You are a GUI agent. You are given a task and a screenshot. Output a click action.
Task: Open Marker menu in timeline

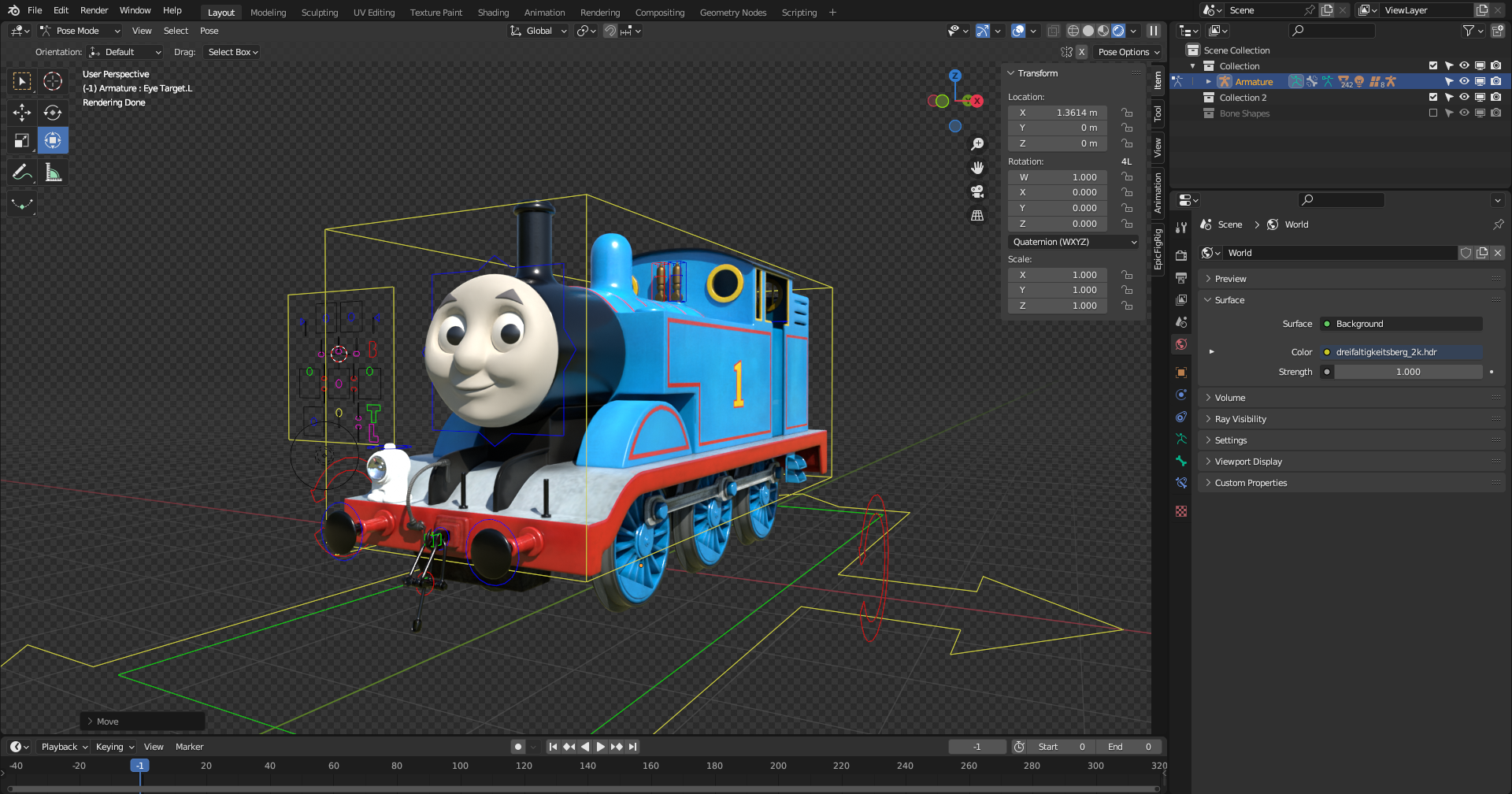(189, 747)
